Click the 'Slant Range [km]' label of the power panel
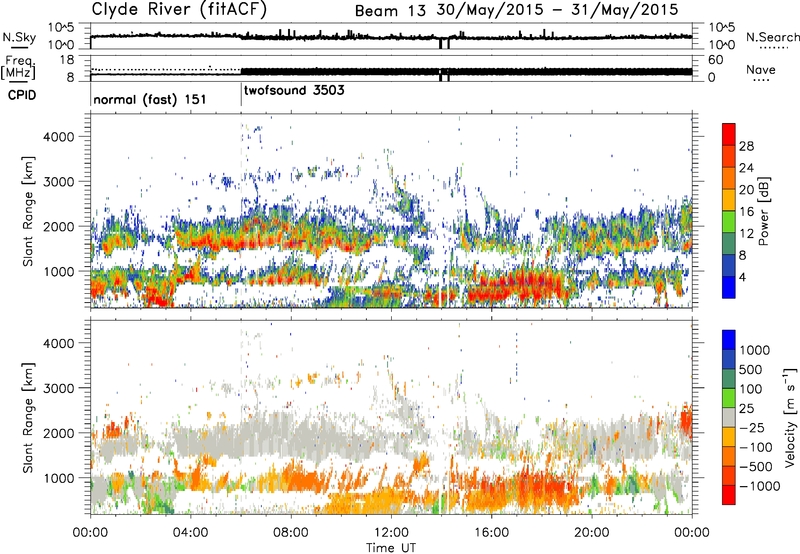800x554 pixels. (29, 211)
